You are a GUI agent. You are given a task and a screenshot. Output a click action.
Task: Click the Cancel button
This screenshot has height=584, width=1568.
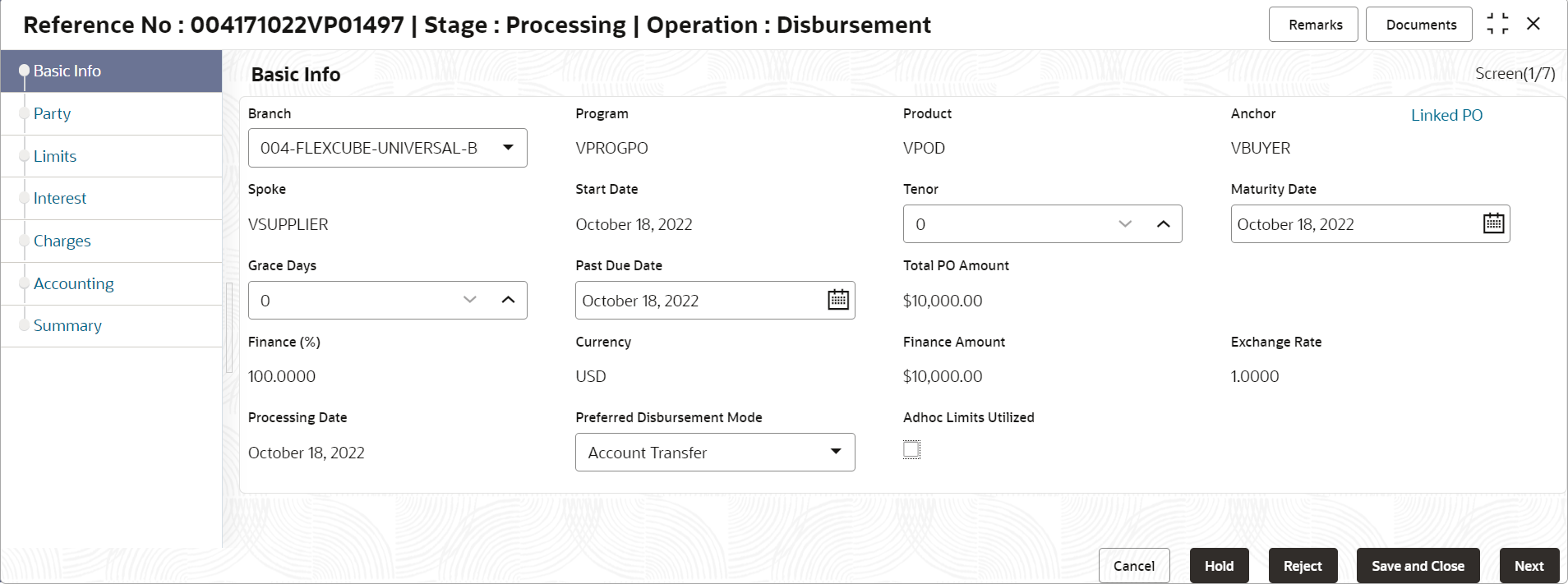pyautogui.click(x=1134, y=566)
